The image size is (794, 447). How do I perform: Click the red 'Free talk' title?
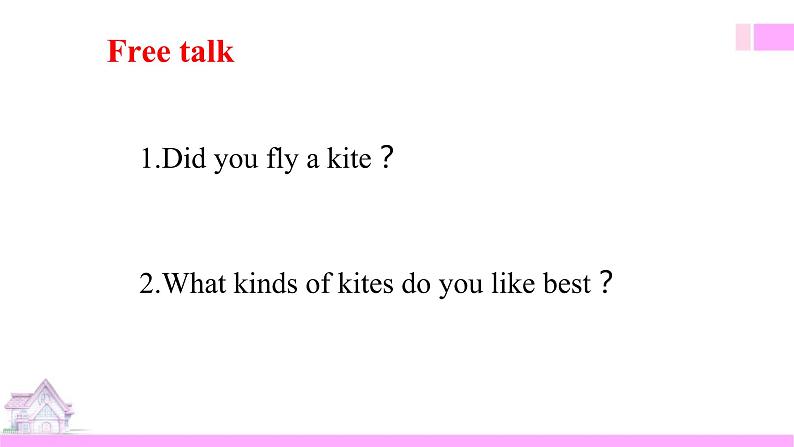pos(171,51)
